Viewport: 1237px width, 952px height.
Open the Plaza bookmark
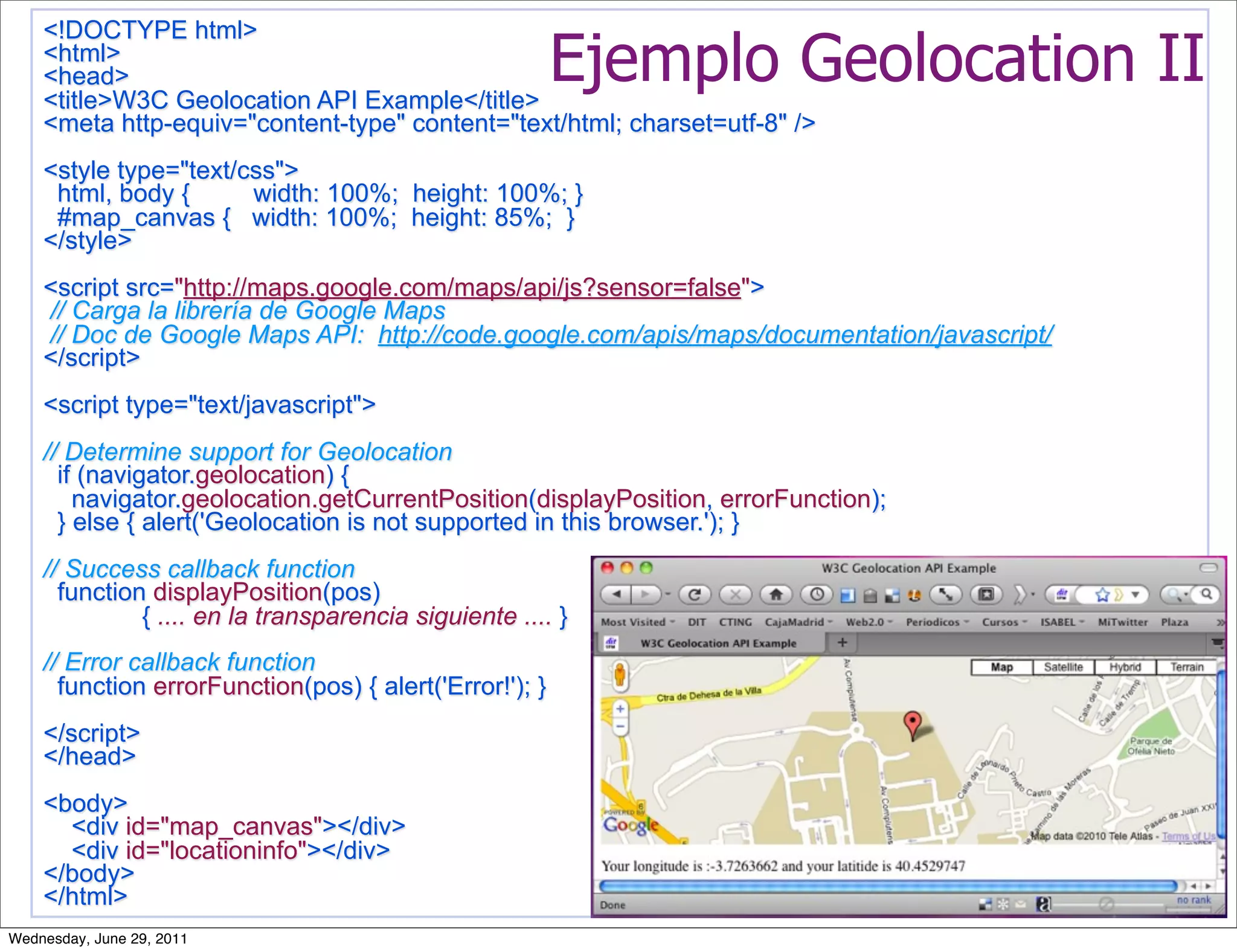(1175, 622)
